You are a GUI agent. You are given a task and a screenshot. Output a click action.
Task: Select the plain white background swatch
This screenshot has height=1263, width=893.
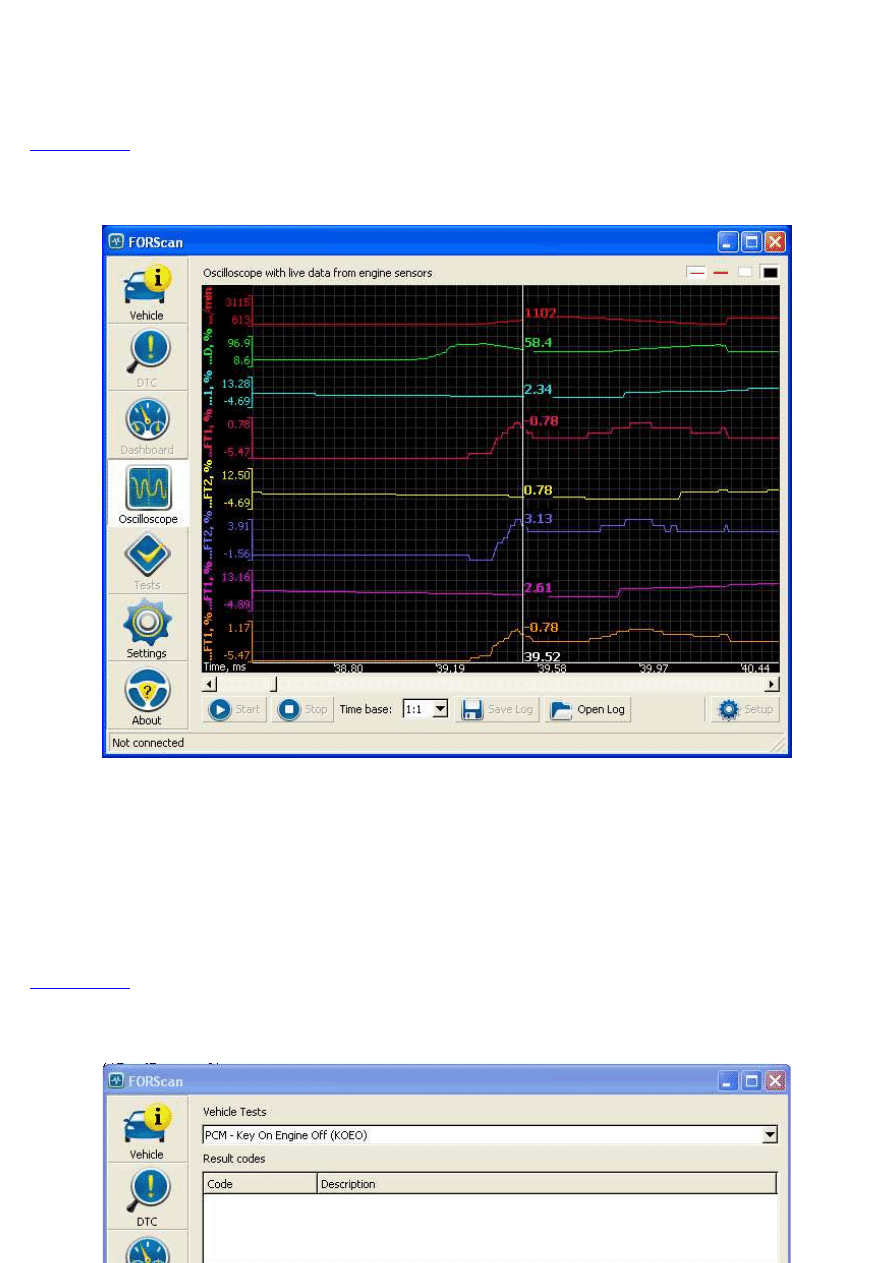point(745,272)
